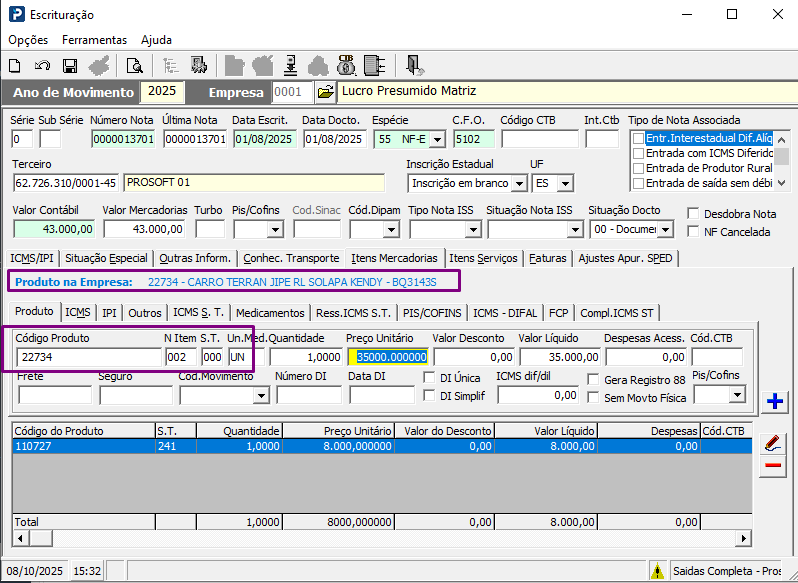Open the UF state dropdown
Image resolution: width=798 pixels, height=583 pixels.
[565, 184]
